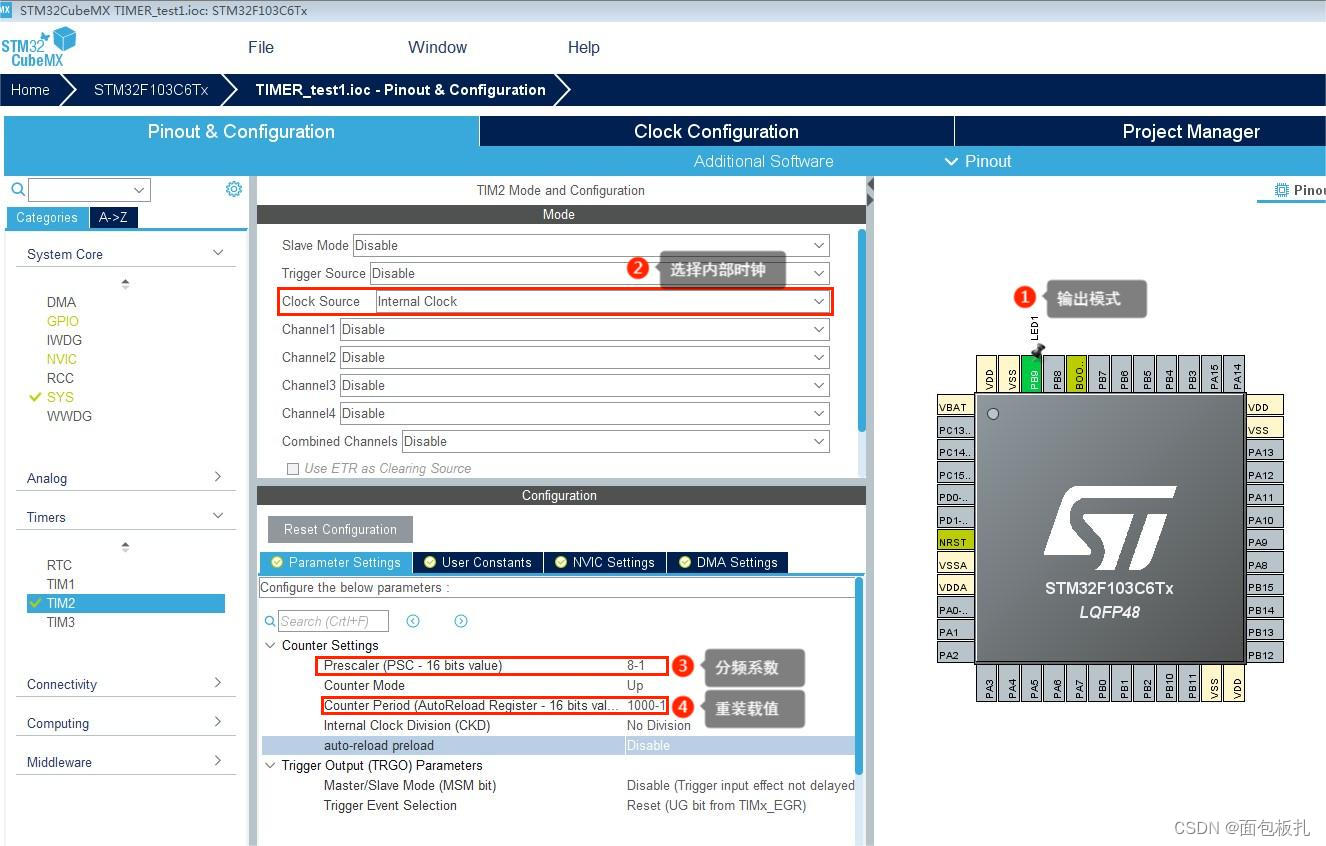The image size is (1326, 846).
Task: Click the VBAT pin on the chip
Action: coord(955,407)
